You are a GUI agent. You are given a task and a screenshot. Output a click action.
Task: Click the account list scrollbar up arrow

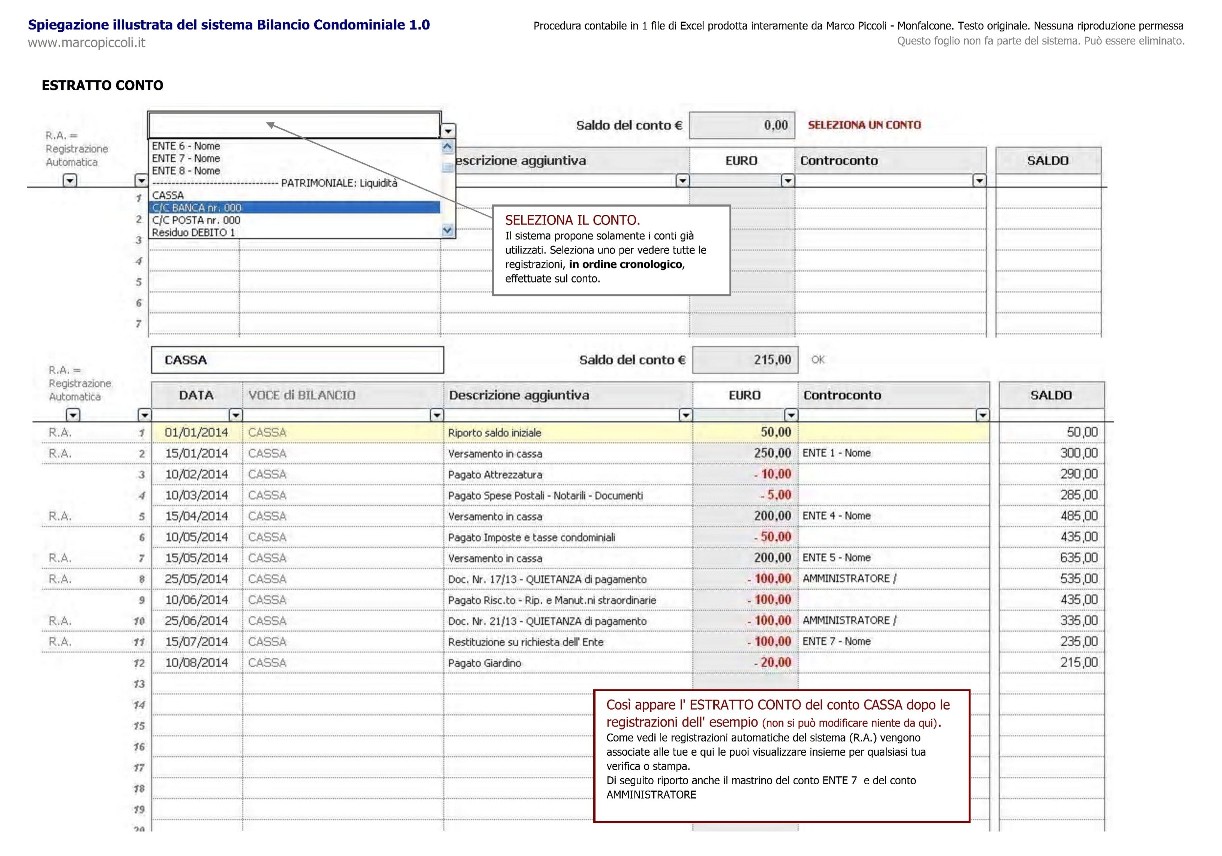(447, 146)
